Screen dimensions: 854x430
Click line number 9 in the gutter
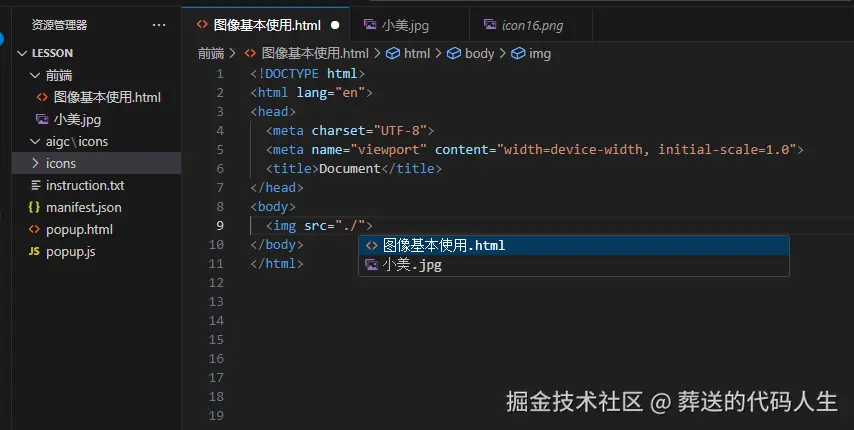tap(219, 225)
